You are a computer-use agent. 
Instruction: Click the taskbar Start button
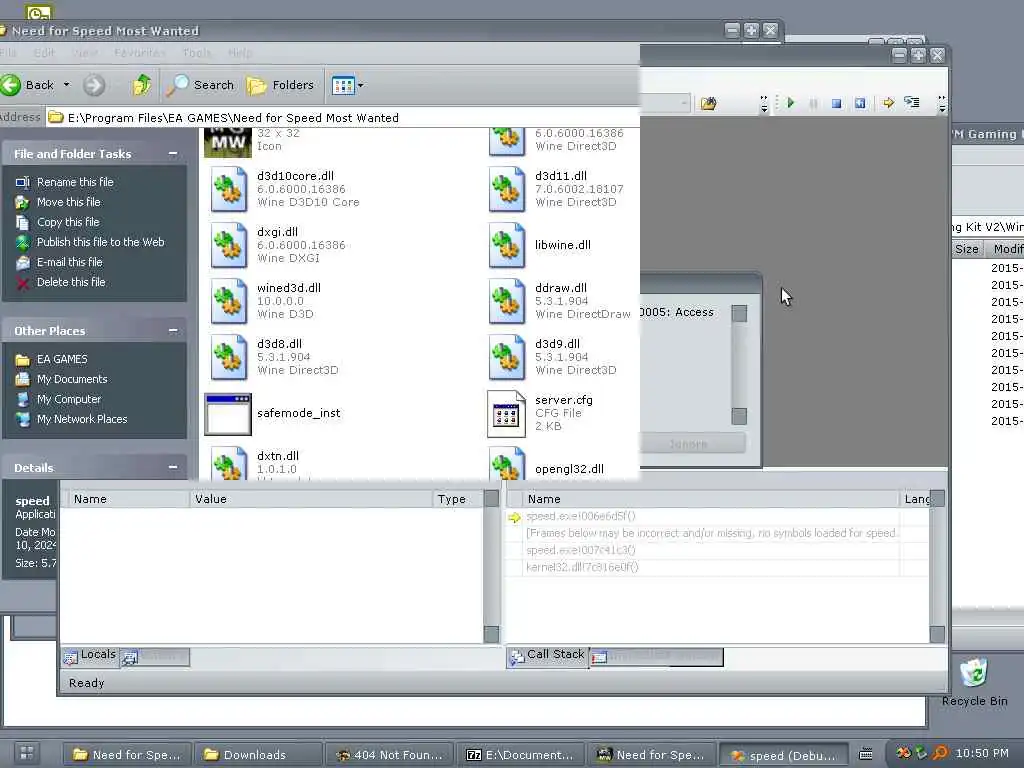[x=27, y=753]
